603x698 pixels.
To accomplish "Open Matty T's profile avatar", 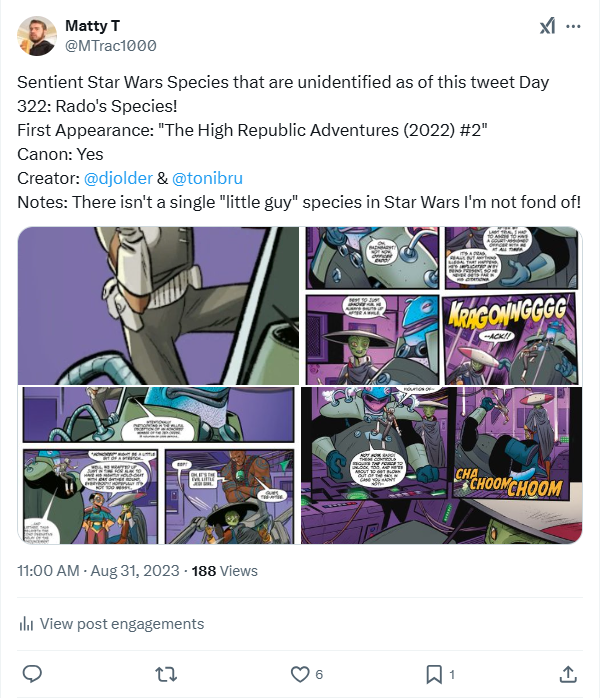I will tap(36, 35).
